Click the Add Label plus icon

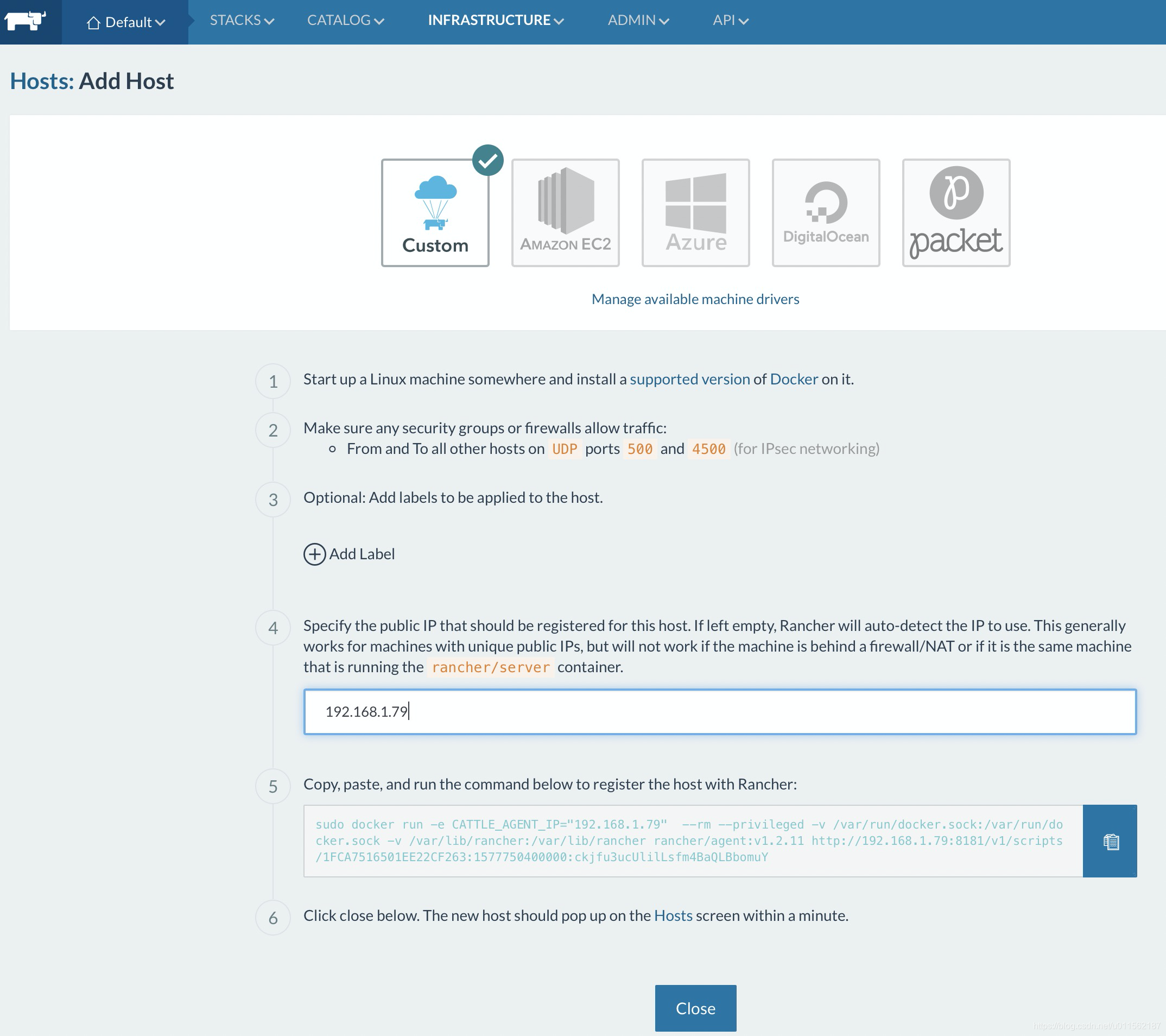click(314, 554)
